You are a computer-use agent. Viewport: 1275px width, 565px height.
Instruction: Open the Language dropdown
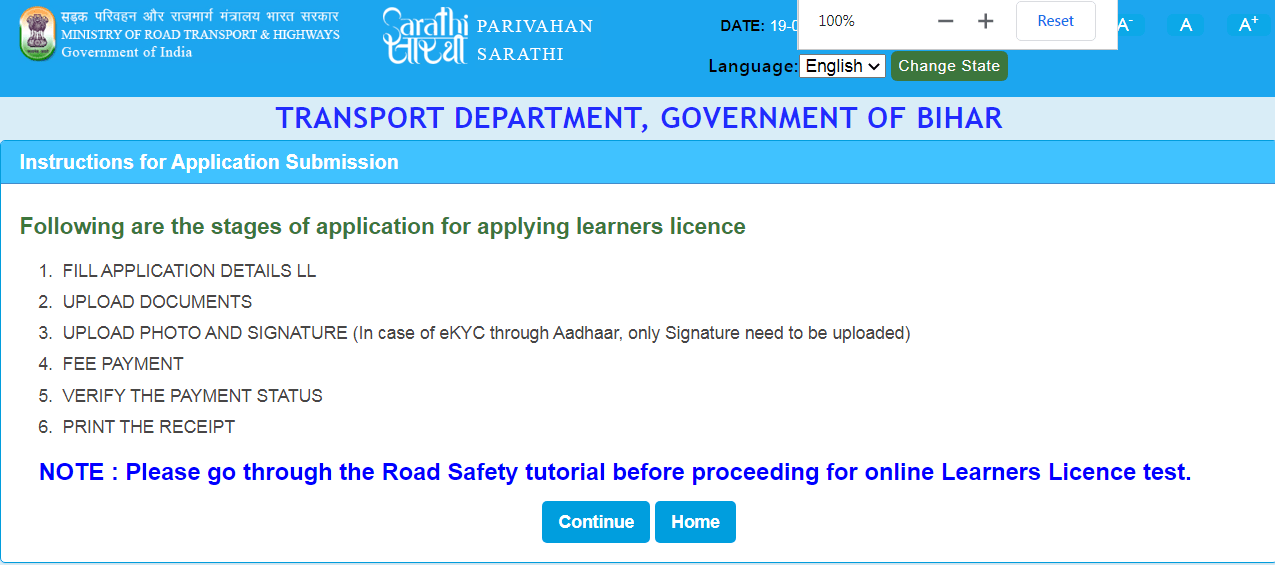coord(842,66)
